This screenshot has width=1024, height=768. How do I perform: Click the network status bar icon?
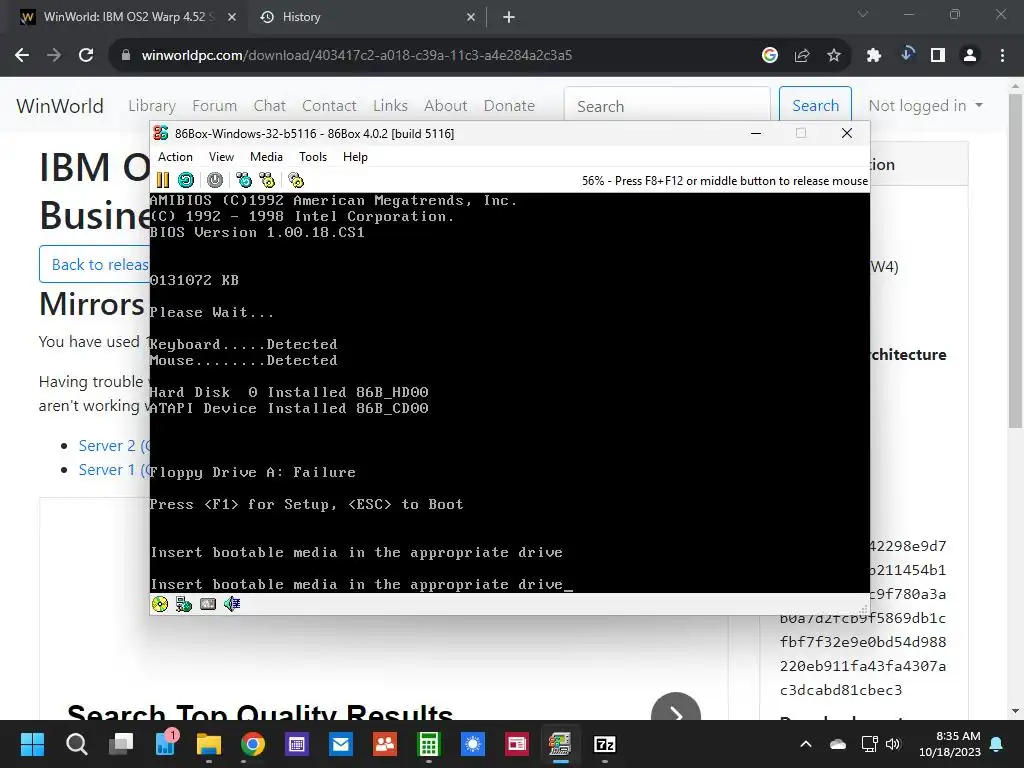point(184,604)
